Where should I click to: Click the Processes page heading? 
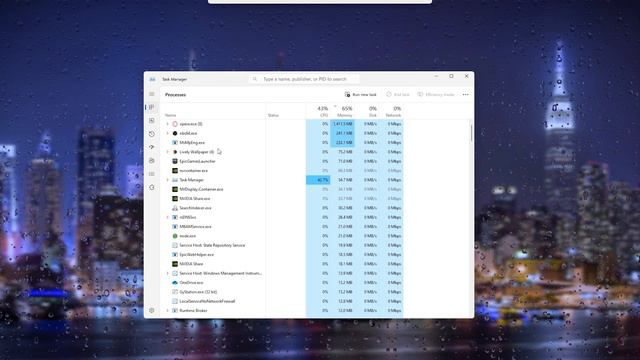pos(176,95)
